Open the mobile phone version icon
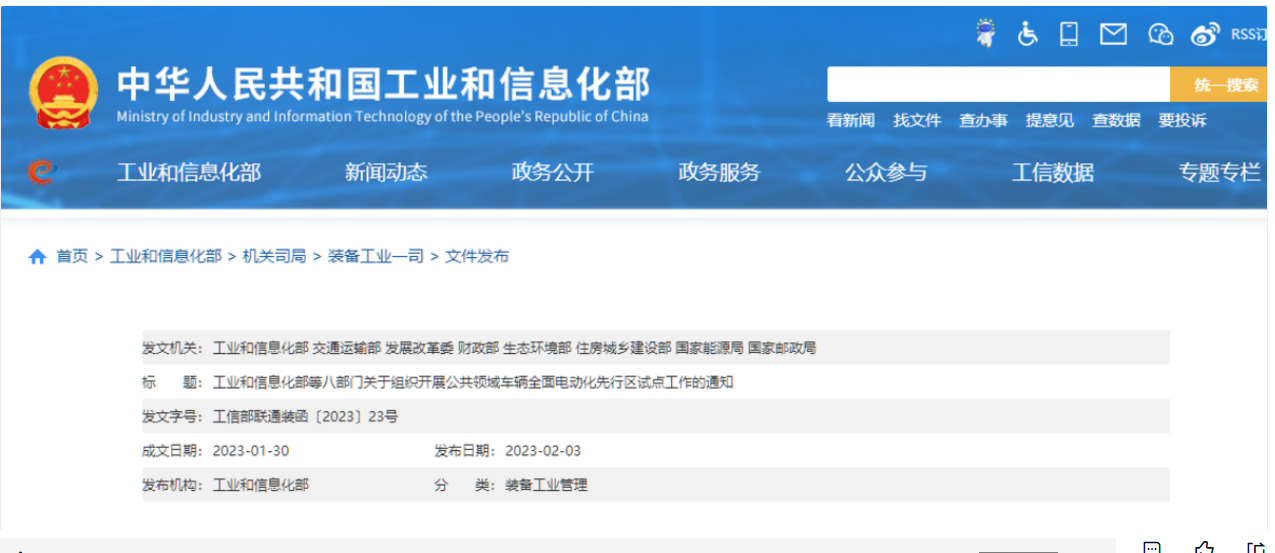This screenshot has width=1275, height=553. (x=1069, y=34)
